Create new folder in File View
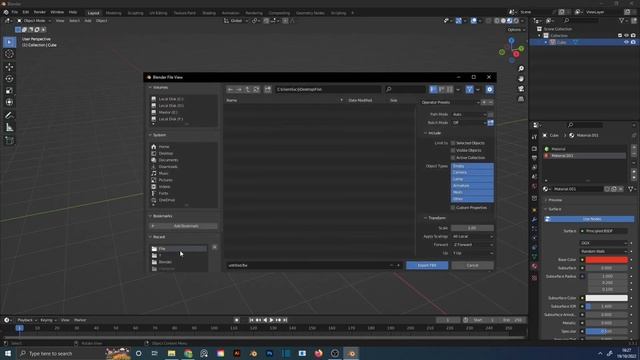 click(268, 89)
